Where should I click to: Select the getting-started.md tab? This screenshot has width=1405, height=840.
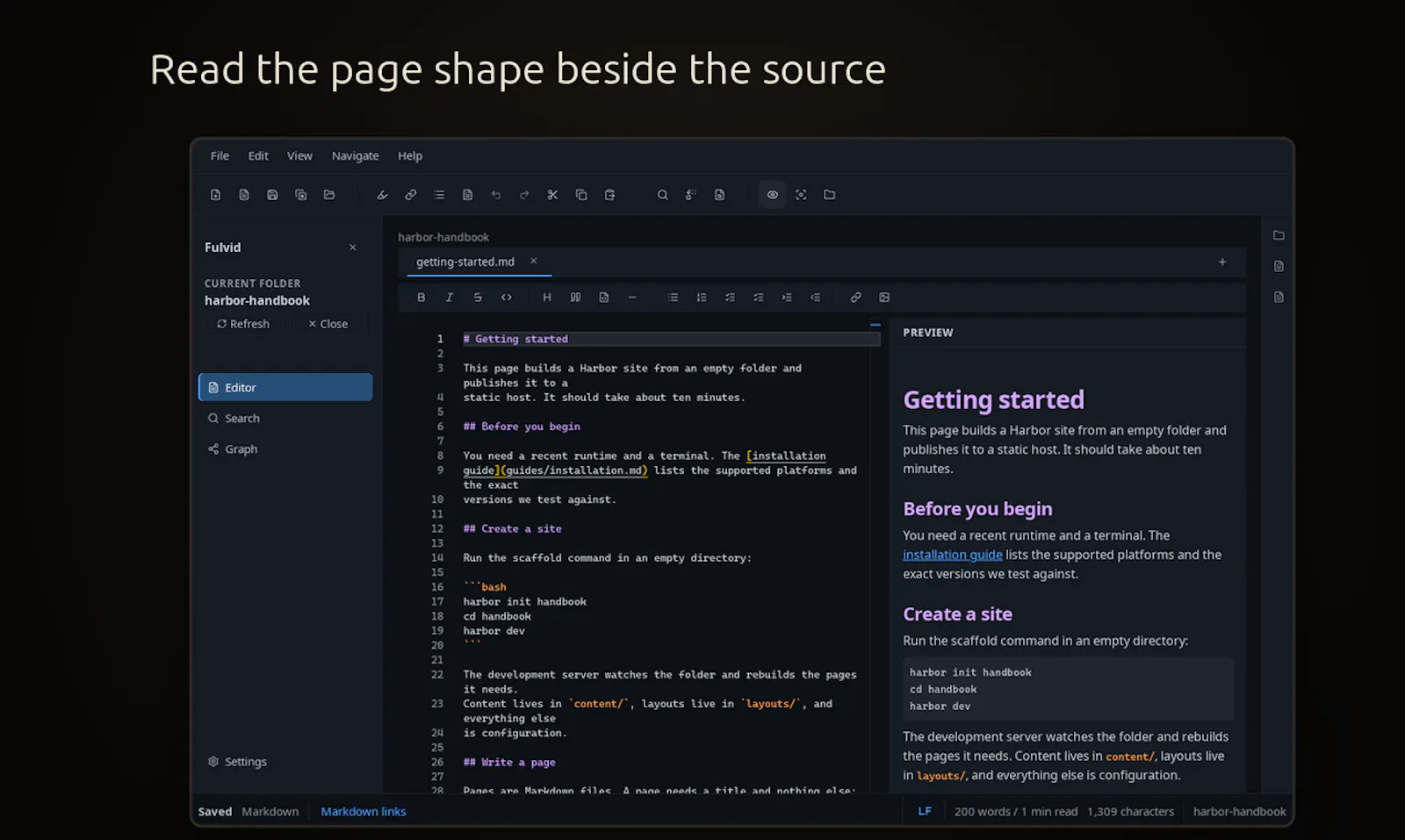465,262
